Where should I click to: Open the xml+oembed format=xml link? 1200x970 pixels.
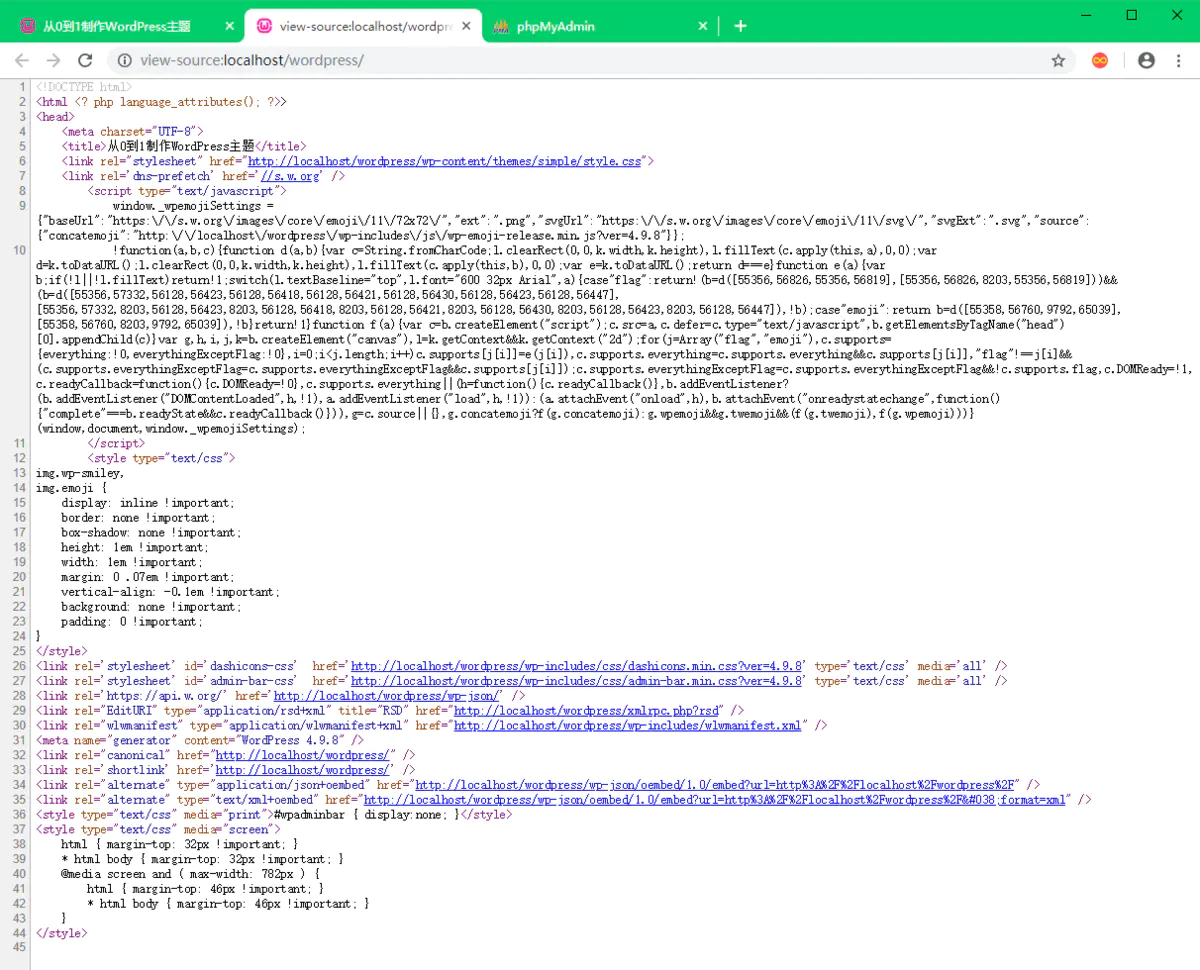click(715, 801)
